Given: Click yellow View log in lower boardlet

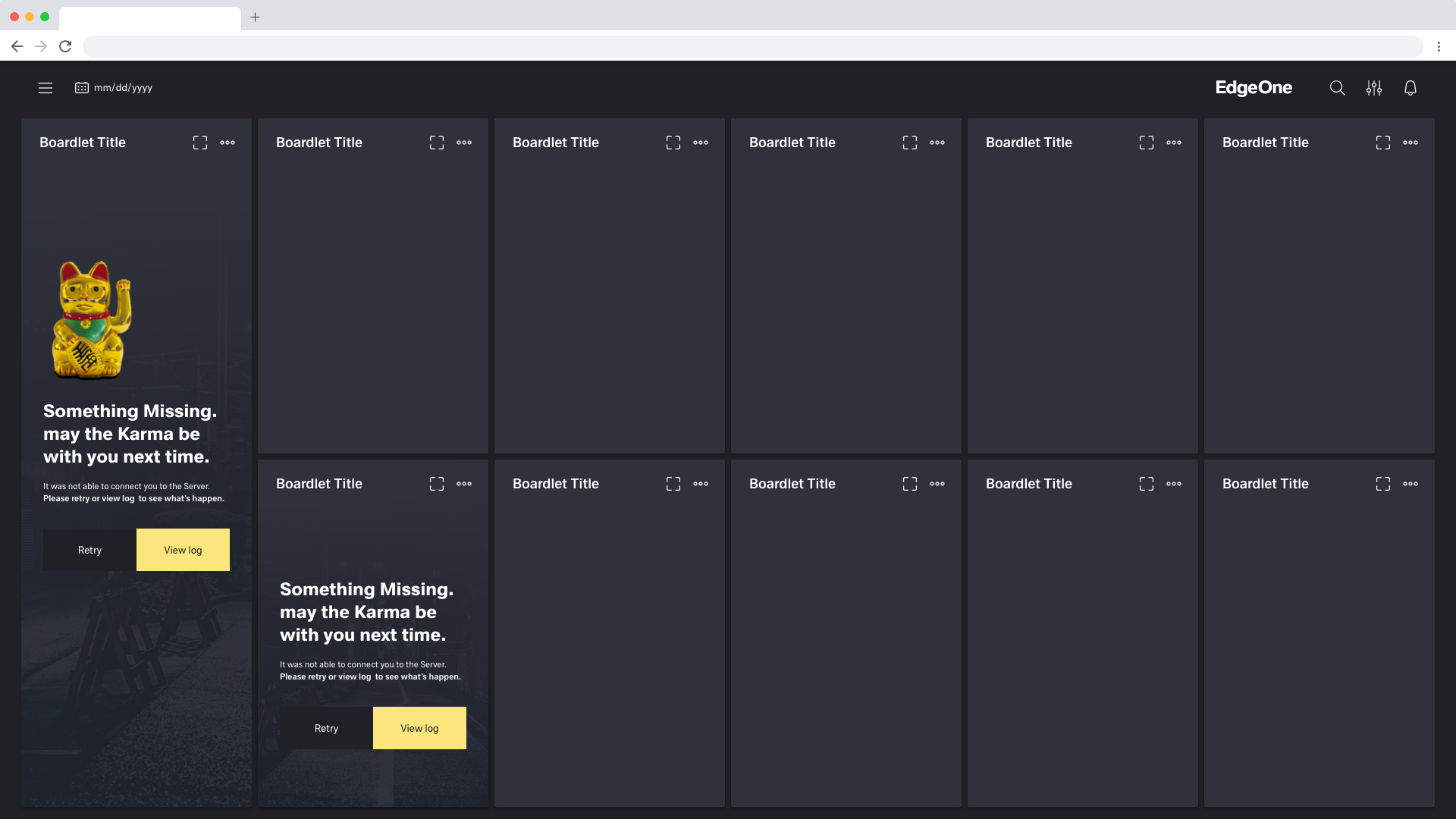Looking at the screenshot, I should (x=419, y=728).
